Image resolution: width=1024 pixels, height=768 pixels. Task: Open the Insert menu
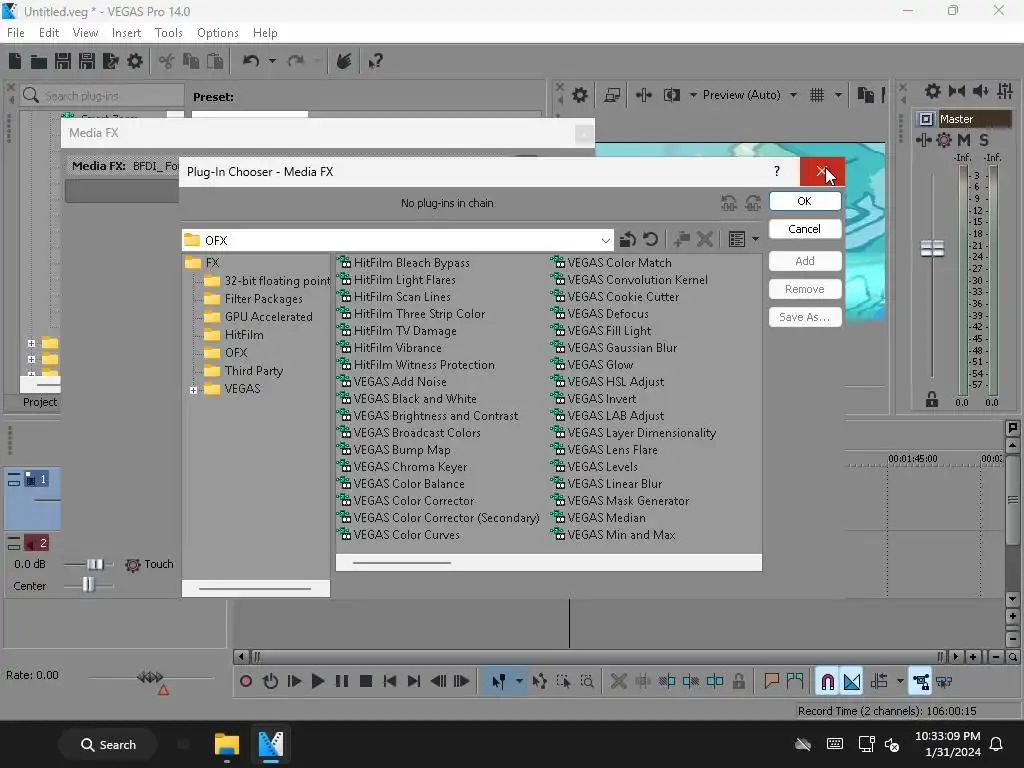(126, 33)
